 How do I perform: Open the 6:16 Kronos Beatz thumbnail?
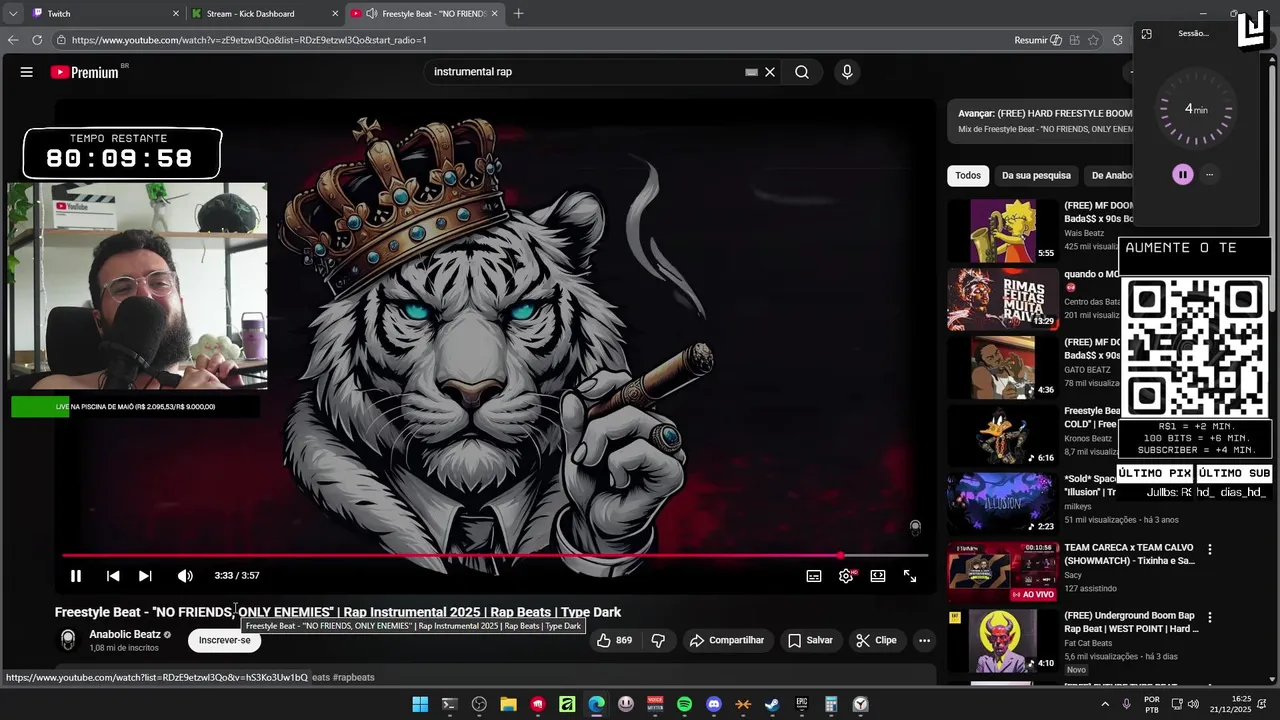1003,435
